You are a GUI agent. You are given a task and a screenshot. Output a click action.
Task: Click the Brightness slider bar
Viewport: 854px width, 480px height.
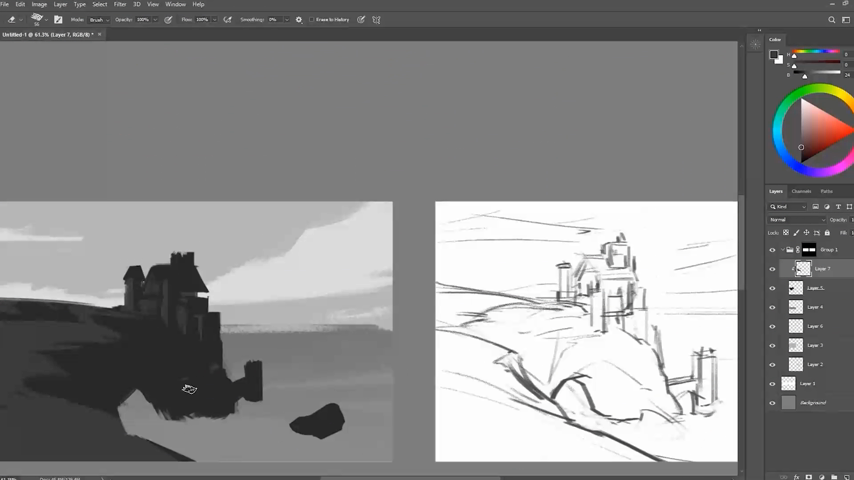click(x=816, y=72)
